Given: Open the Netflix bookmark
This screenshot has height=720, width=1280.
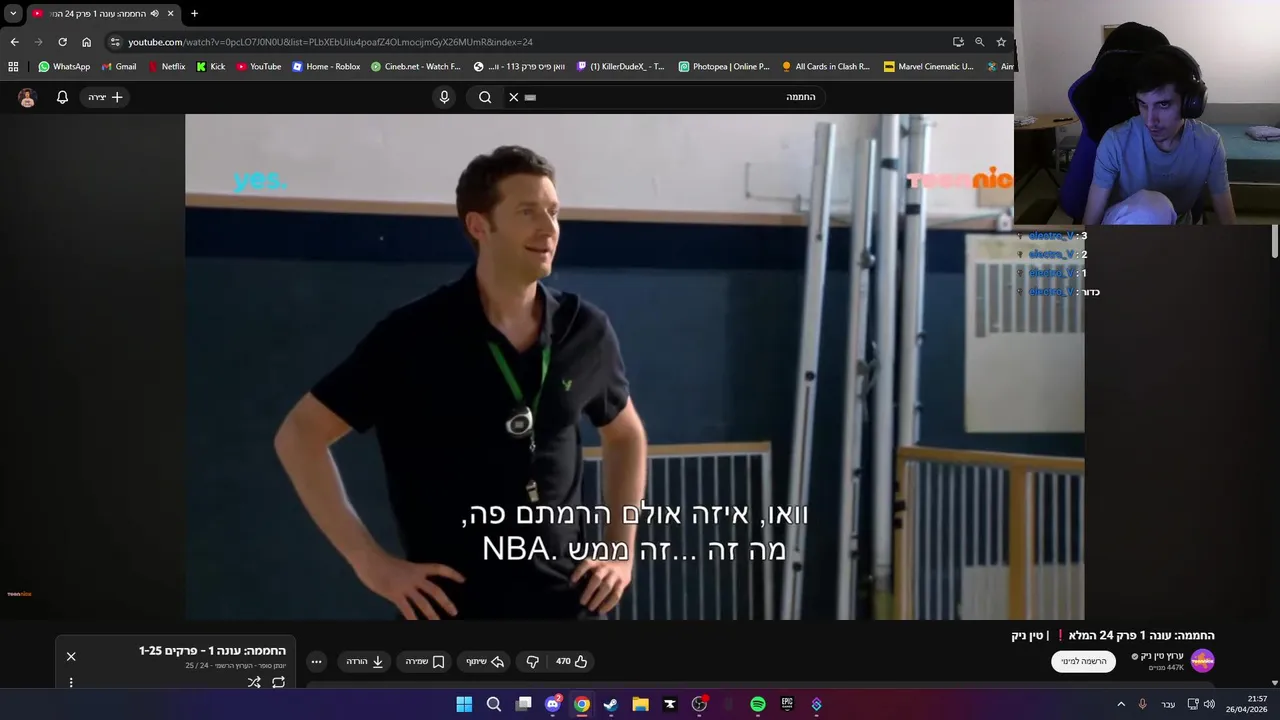Looking at the screenshot, I should [x=166, y=67].
